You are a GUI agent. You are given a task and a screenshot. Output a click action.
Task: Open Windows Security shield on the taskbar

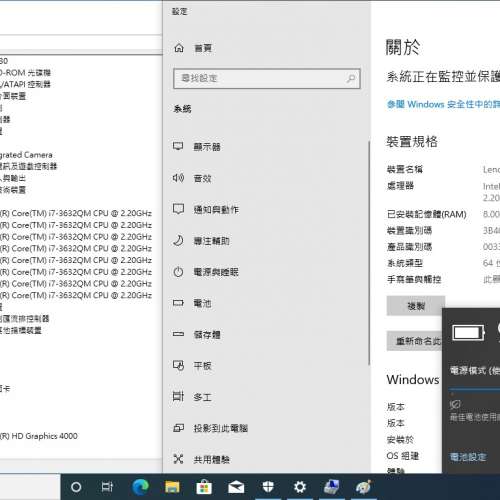click(268, 487)
